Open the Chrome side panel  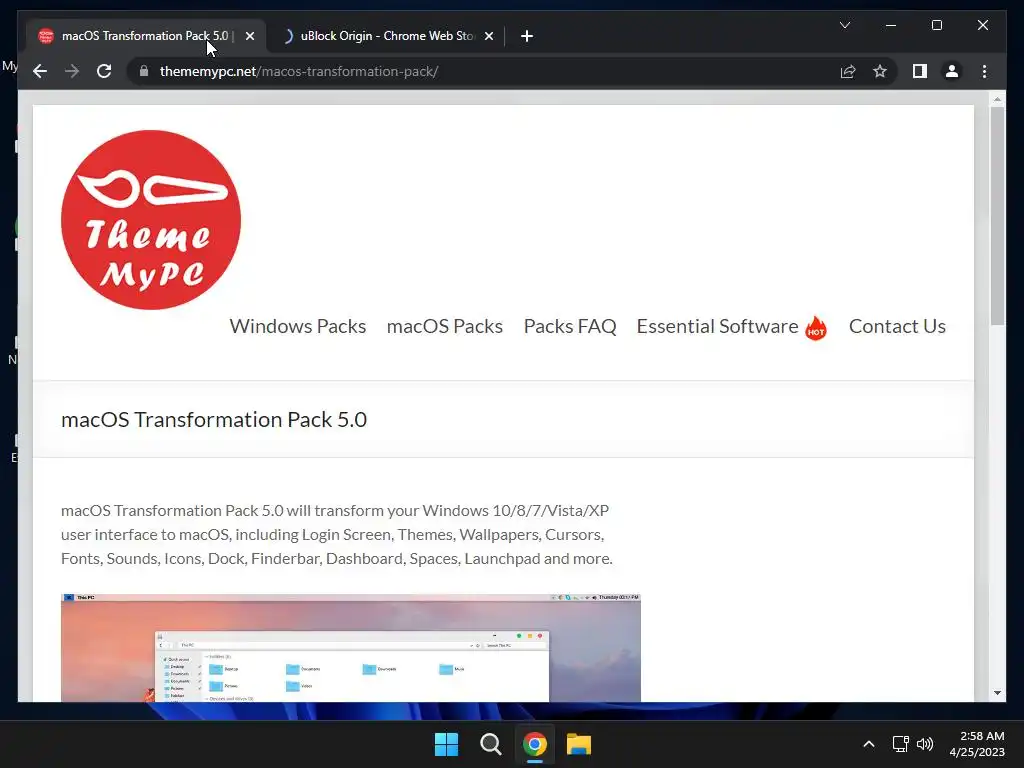coord(920,71)
